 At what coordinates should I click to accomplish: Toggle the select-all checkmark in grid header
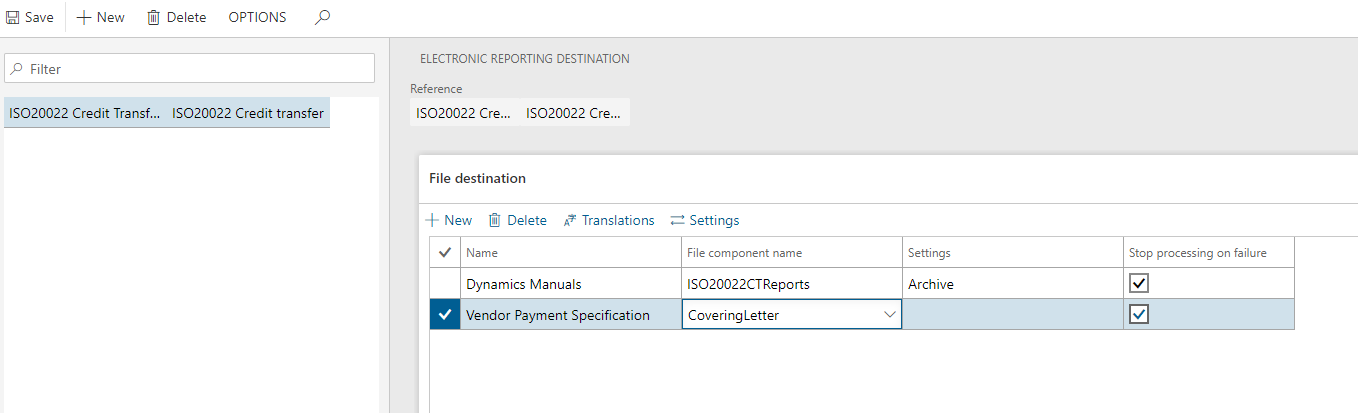[x=445, y=253]
